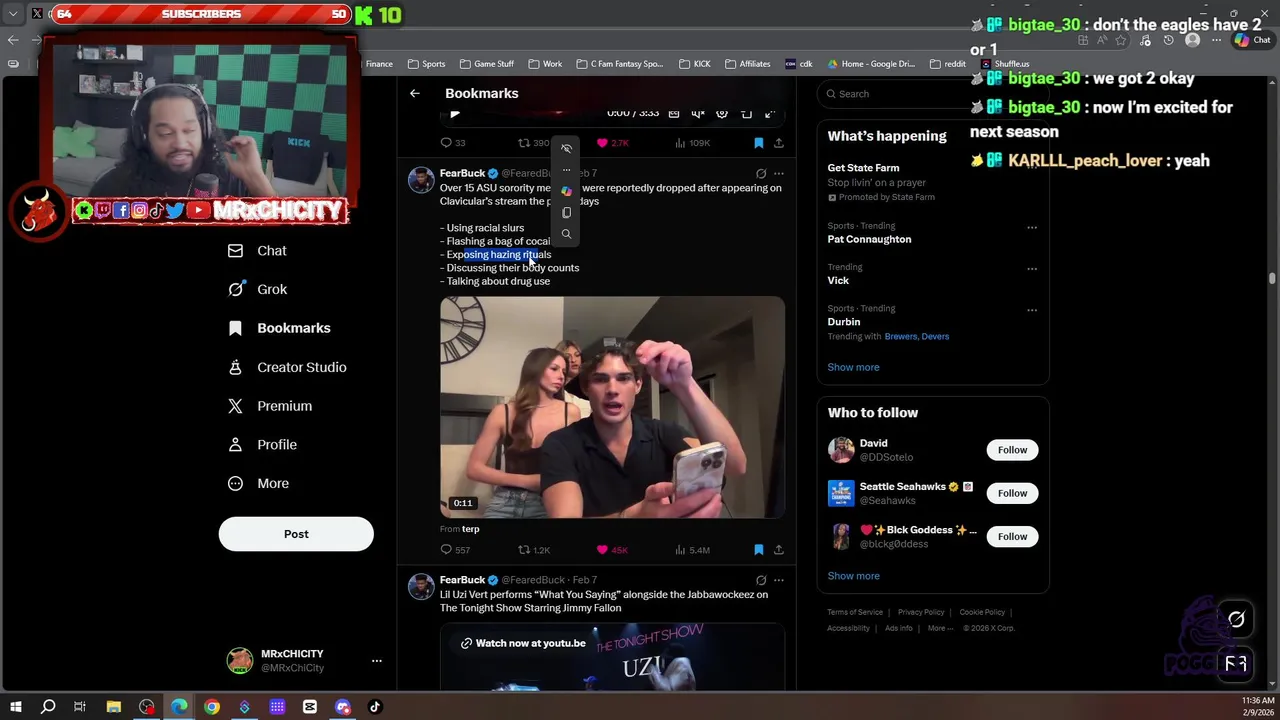Enter fullscreen on the top video
1280x720 pixels.
(770, 114)
